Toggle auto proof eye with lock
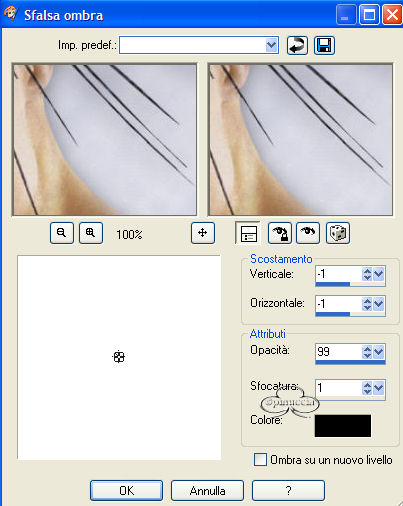Viewport: 403px width, 506px height. (280, 233)
